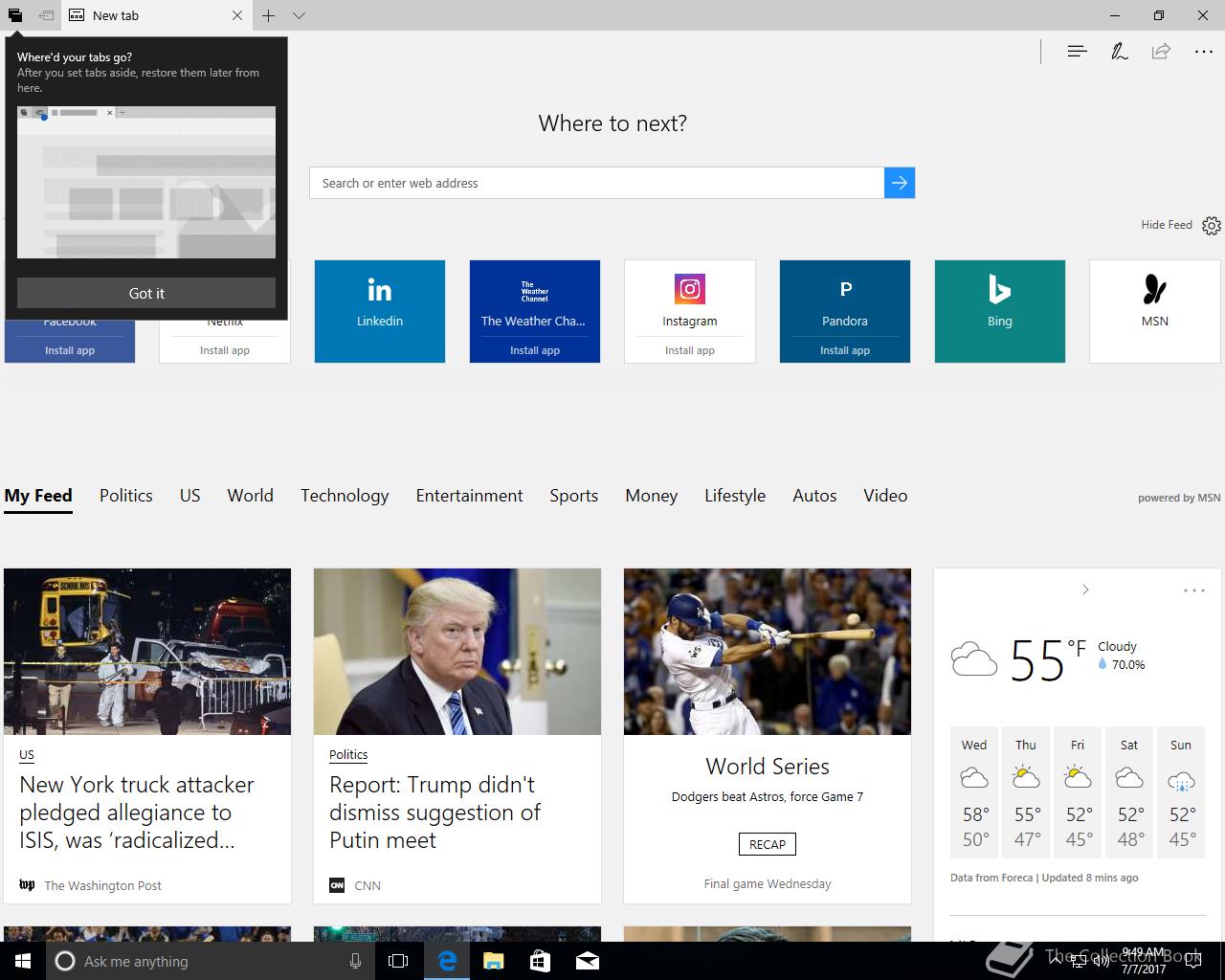Click weather card next arrow chevron
1225x980 pixels.
coord(1085,590)
